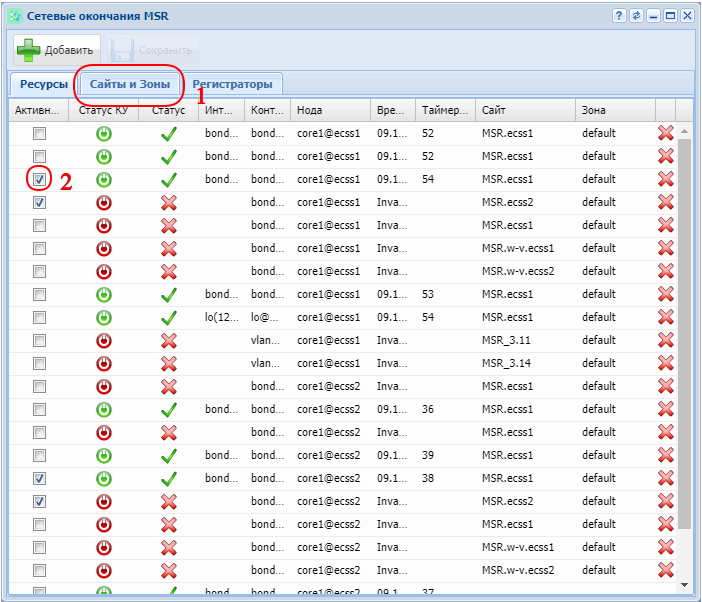Click the power status icon for MSR_3.11

tap(104, 340)
